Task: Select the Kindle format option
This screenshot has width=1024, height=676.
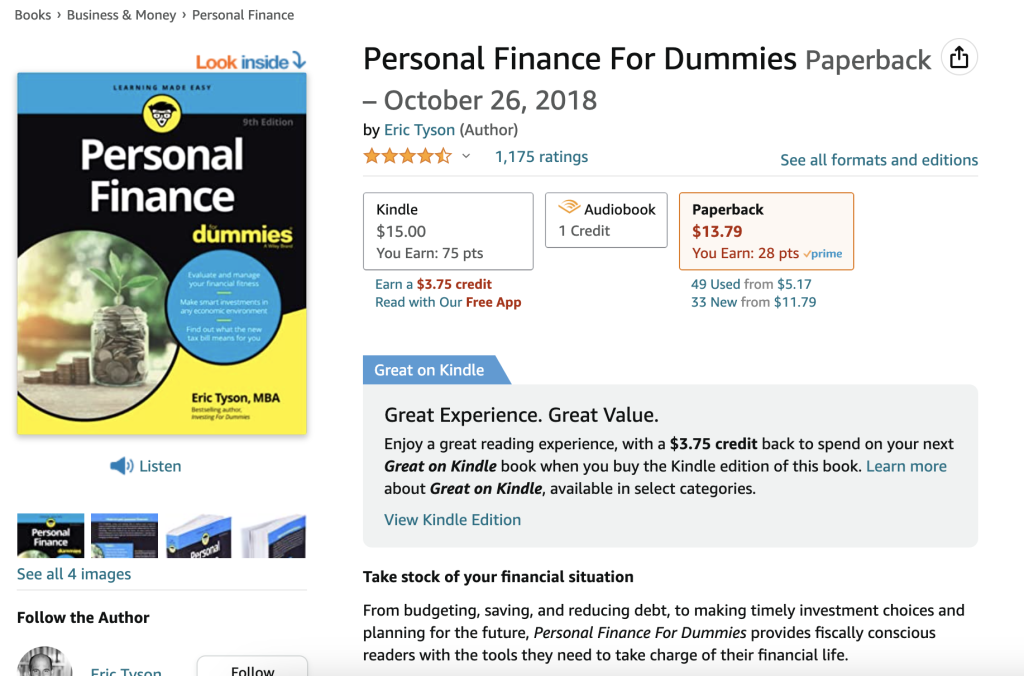Action: (447, 230)
